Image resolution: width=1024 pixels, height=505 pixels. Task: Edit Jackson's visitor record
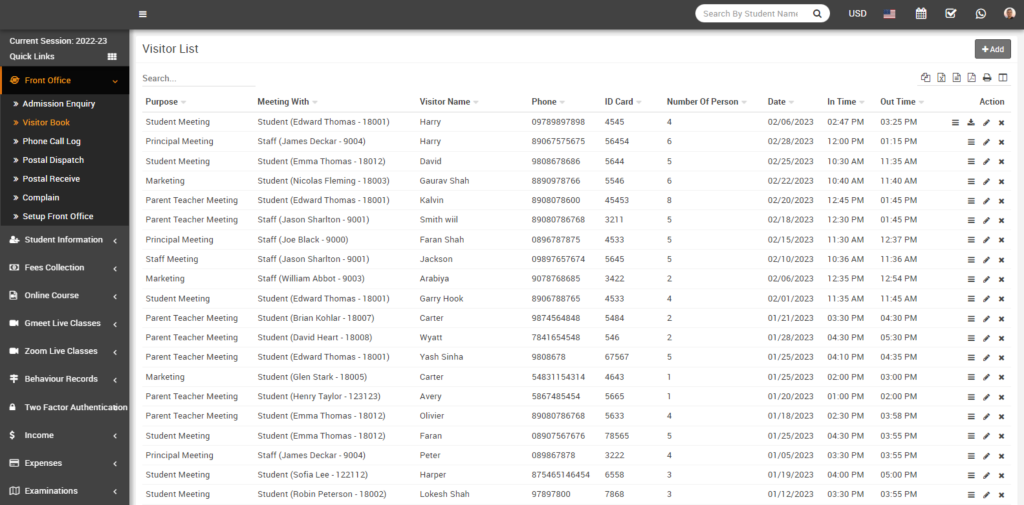point(986,259)
